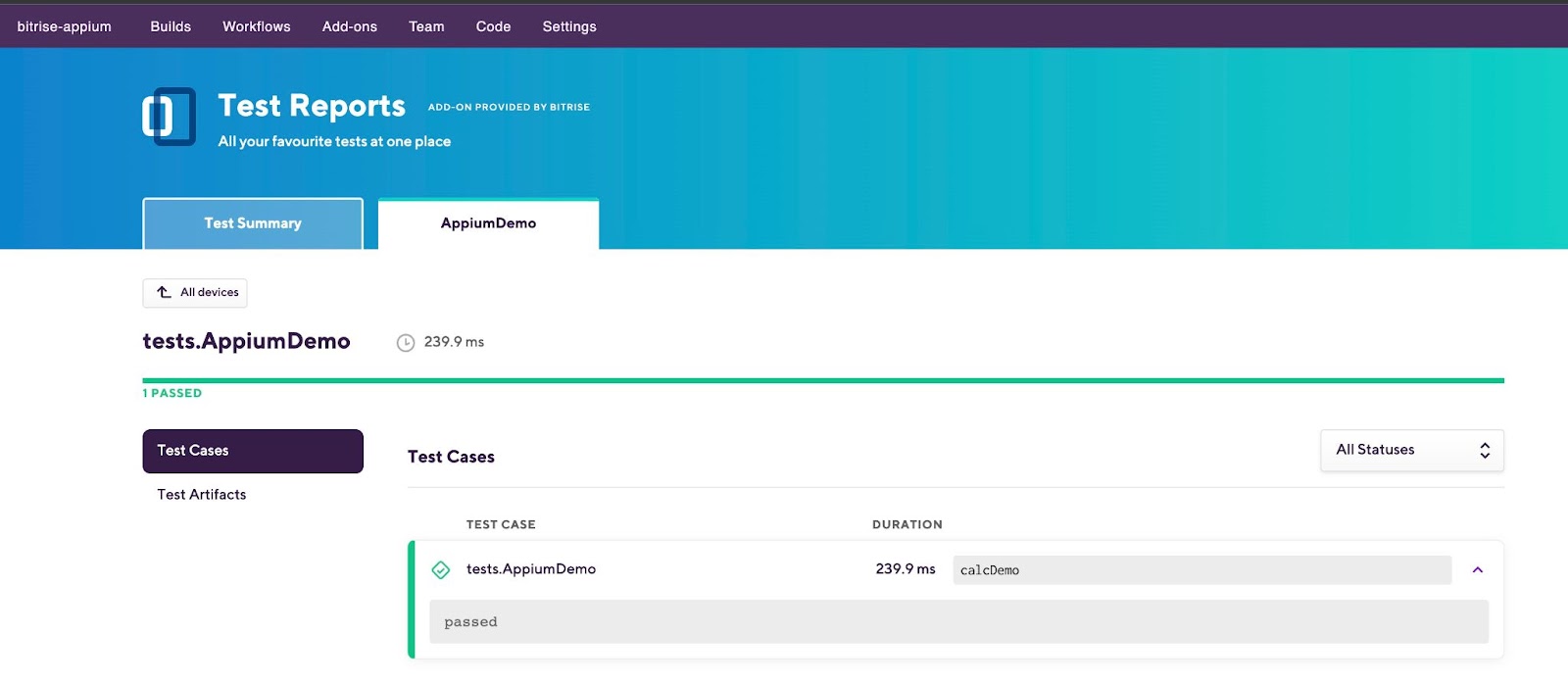This screenshot has width=1568, height=684.
Task: Click the passed output box
Action: [958, 622]
